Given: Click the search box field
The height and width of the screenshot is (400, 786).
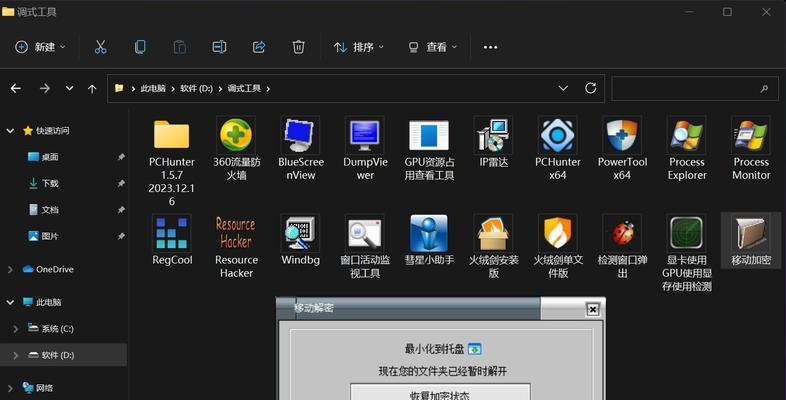Looking at the screenshot, I should pos(695,89).
